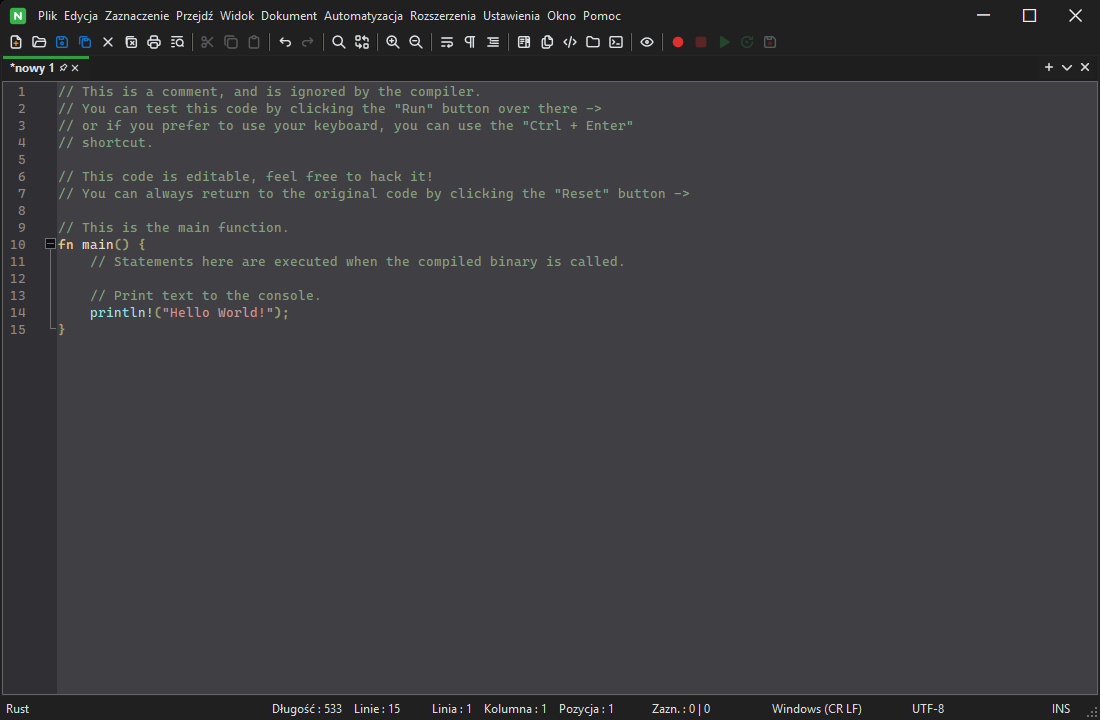Click the Linia : 1 status entry

point(452,709)
